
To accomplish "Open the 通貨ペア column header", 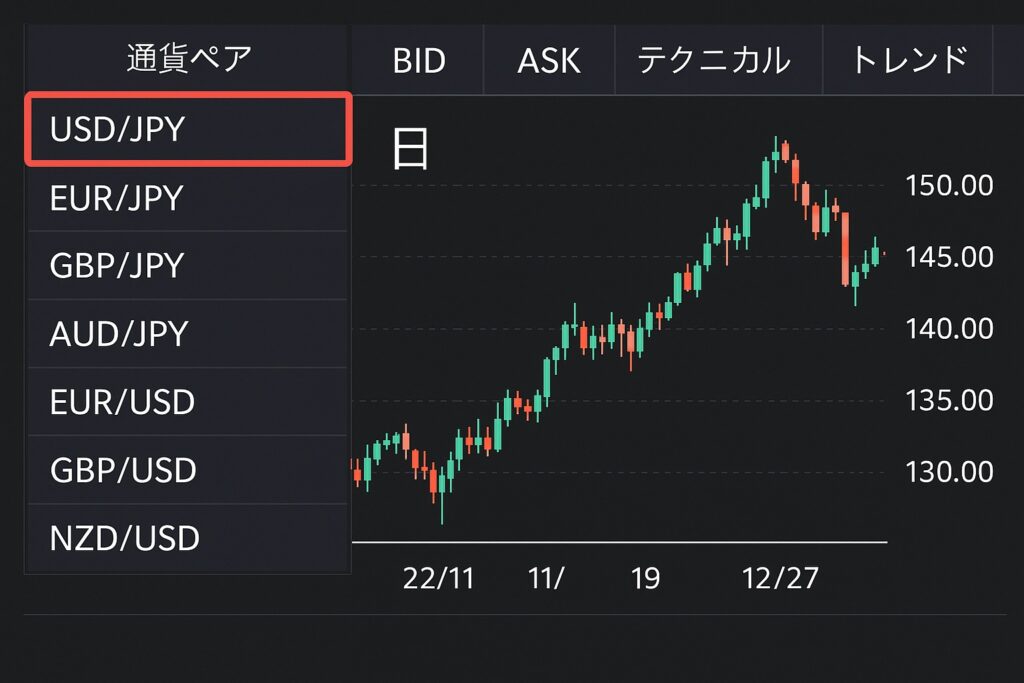I will tap(189, 59).
